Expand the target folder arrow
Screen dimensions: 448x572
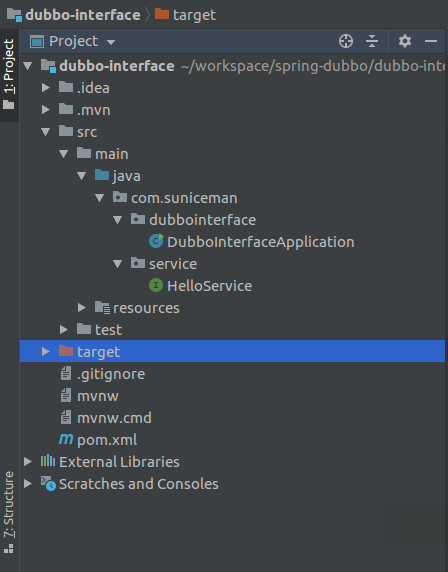pos(46,351)
